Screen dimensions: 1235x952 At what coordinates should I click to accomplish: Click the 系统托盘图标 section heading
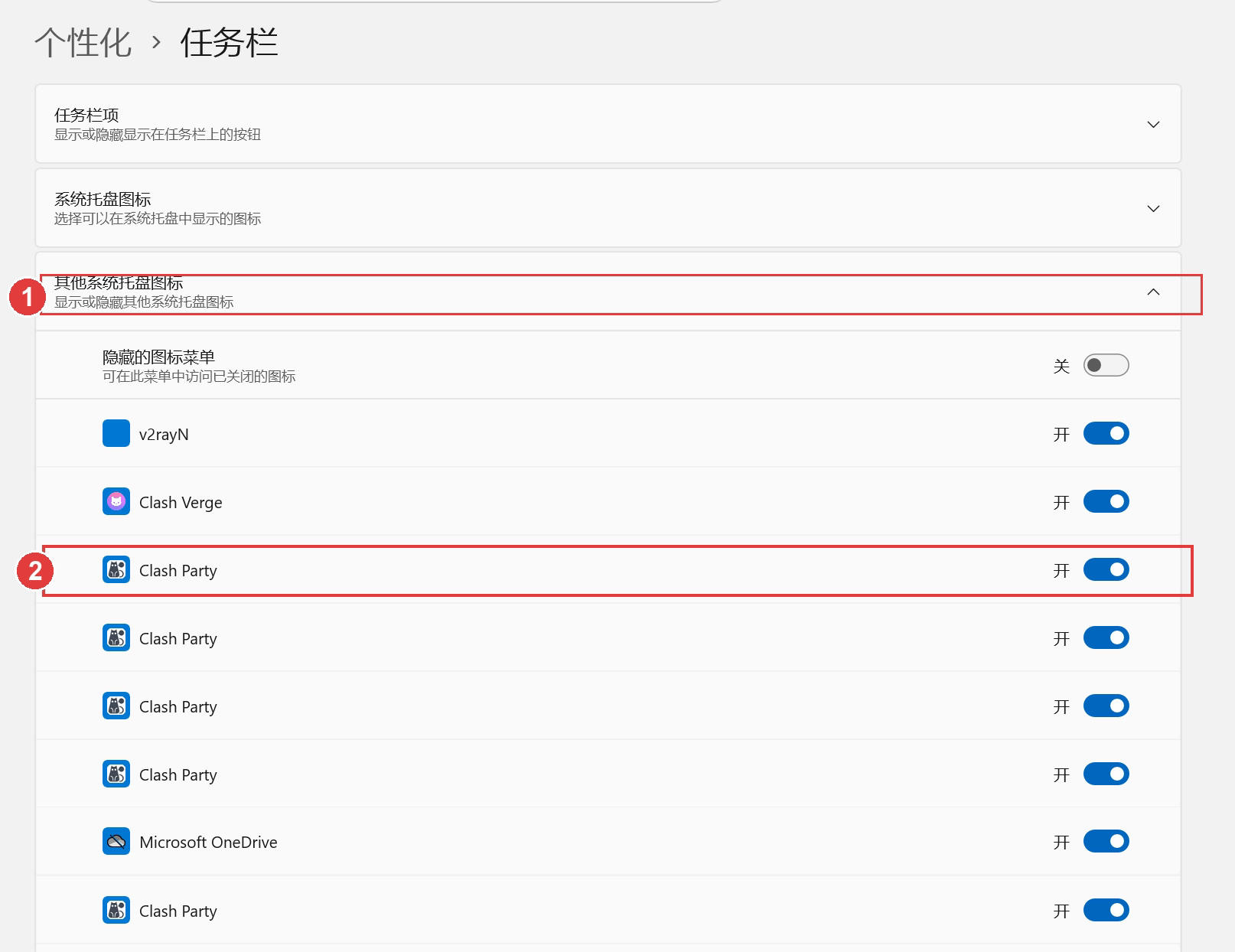coord(103,199)
